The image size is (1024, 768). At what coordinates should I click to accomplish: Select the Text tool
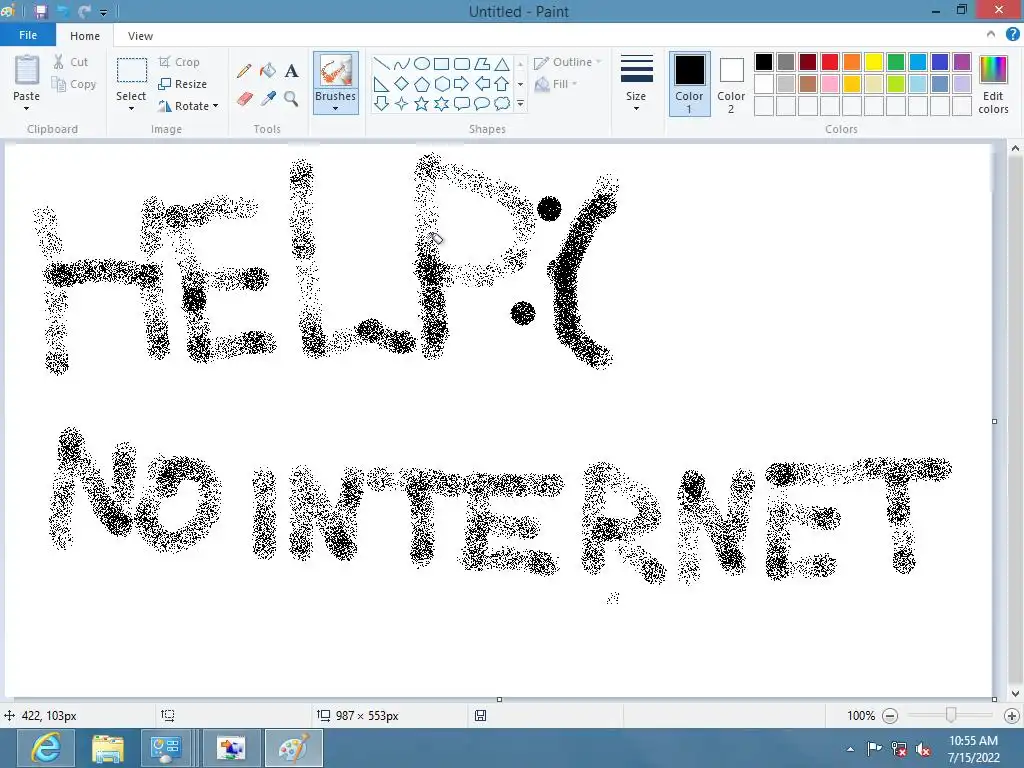291,71
